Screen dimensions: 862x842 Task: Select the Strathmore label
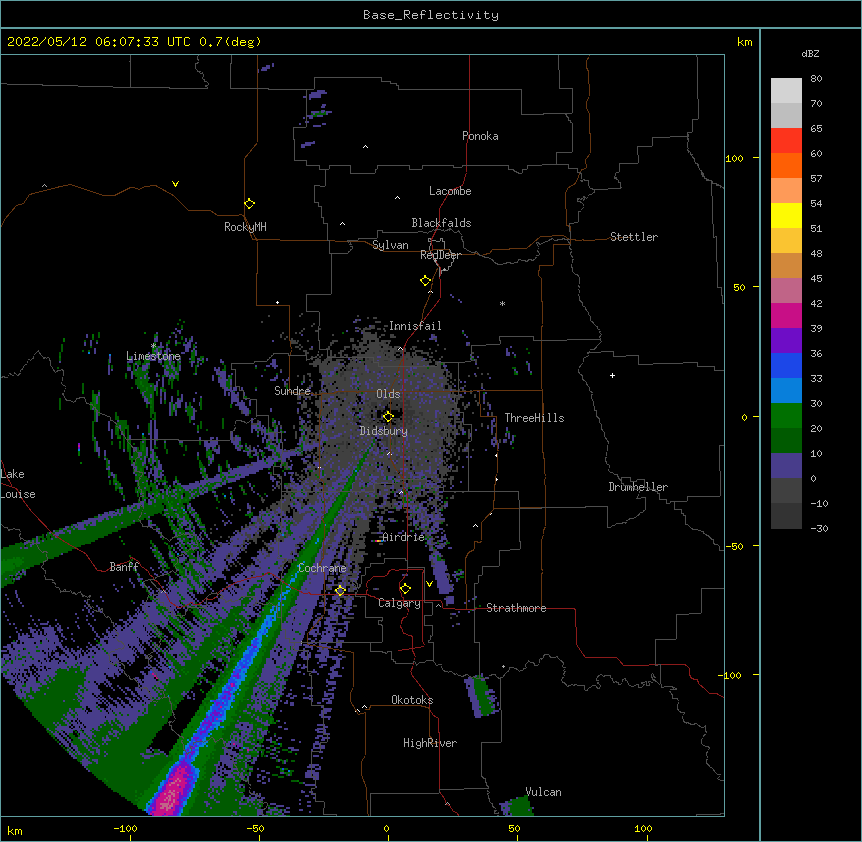click(x=516, y=608)
